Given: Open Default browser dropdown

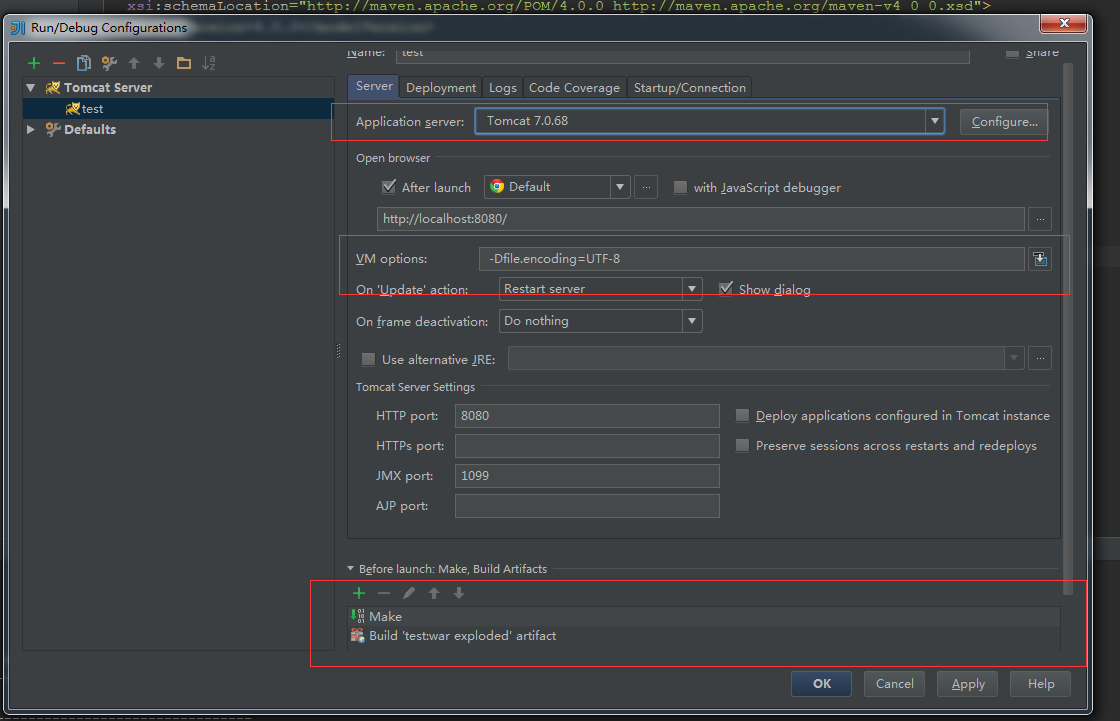Looking at the screenshot, I should [x=620, y=187].
